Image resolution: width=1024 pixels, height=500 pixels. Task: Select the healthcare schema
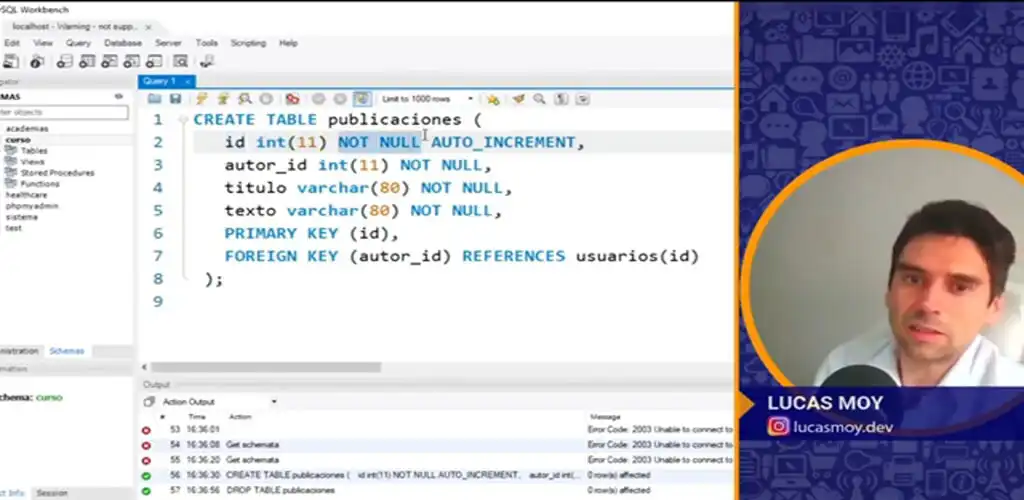pos(26,195)
